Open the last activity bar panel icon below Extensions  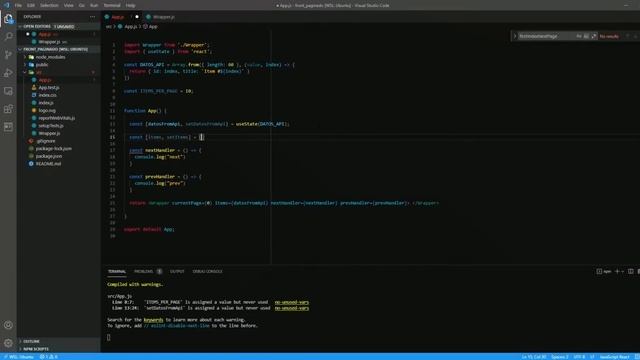pyautogui.click(x=8, y=127)
